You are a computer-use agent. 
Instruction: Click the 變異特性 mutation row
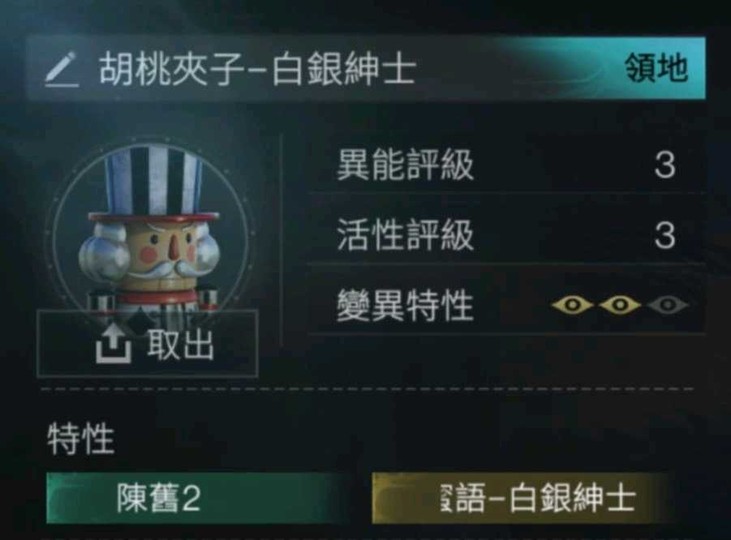(506, 305)
